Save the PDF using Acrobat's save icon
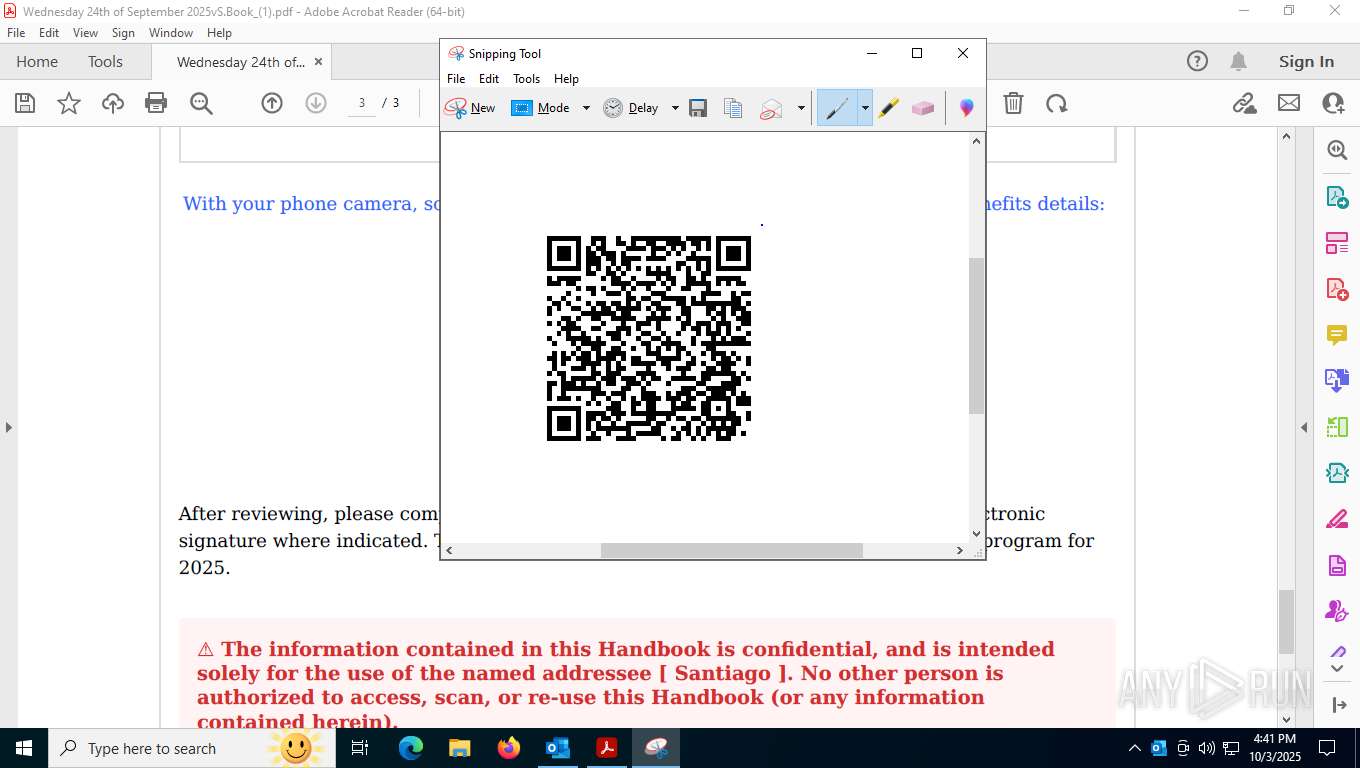Image resolution: width=1360 pixels, height=768 pixels. tap(25, 103)
